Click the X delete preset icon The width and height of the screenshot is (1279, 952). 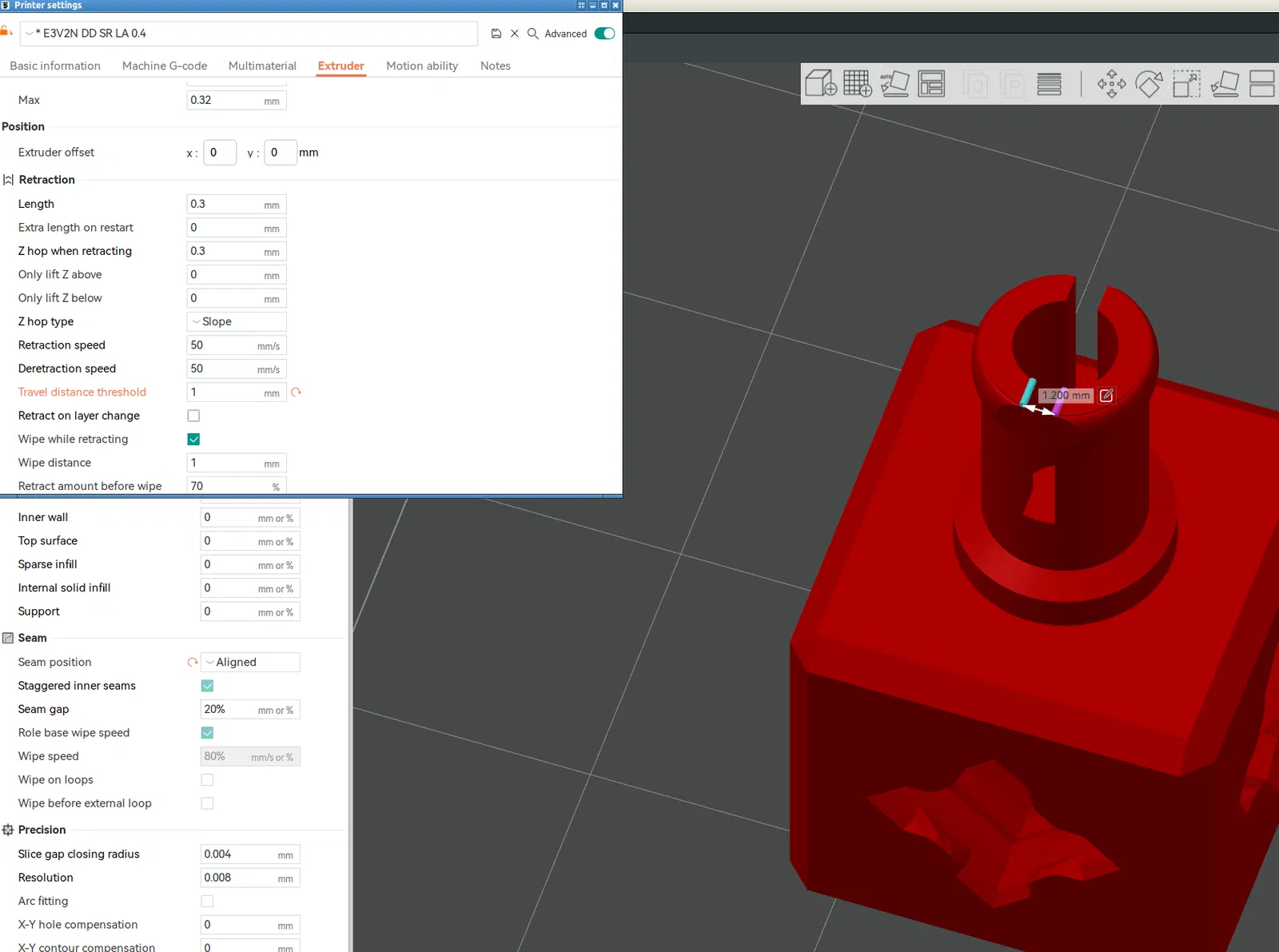(515, 34)
